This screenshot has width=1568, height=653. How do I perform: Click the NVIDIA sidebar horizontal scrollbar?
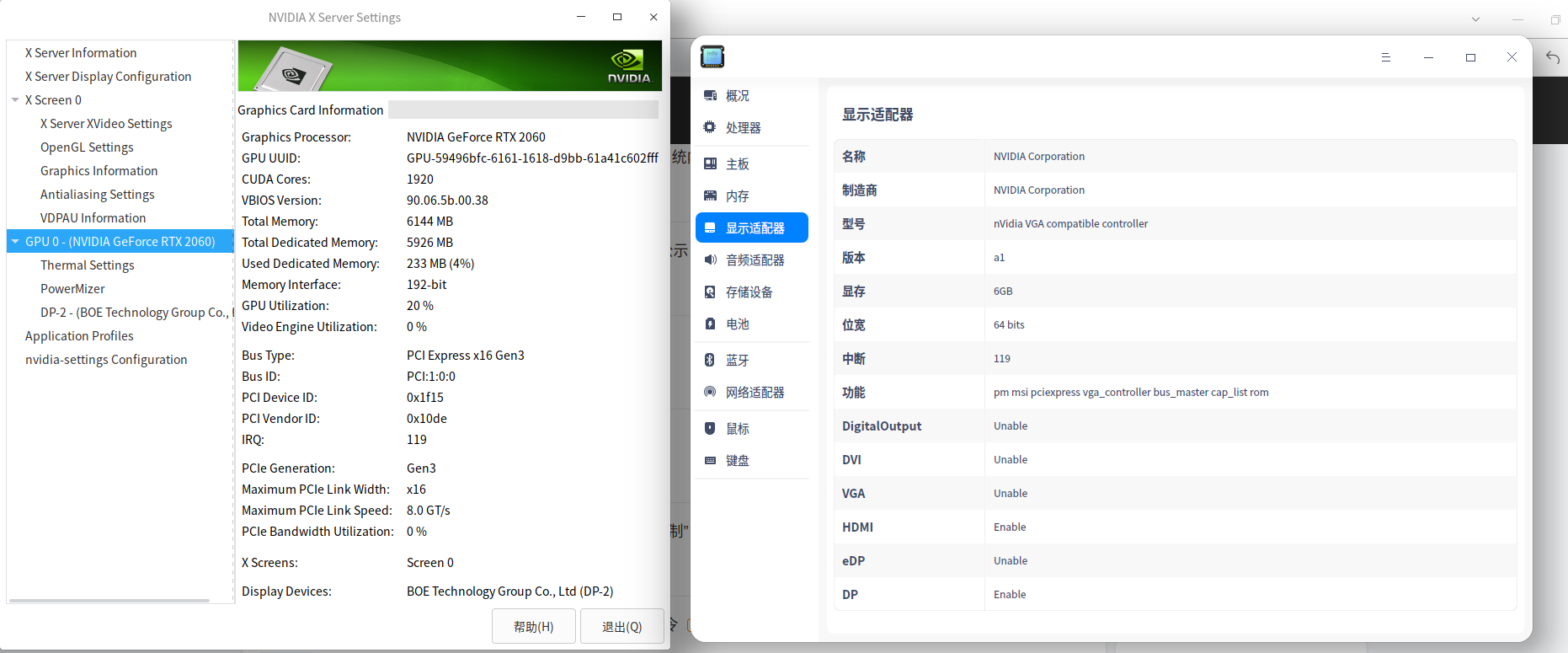click(109, 601)
